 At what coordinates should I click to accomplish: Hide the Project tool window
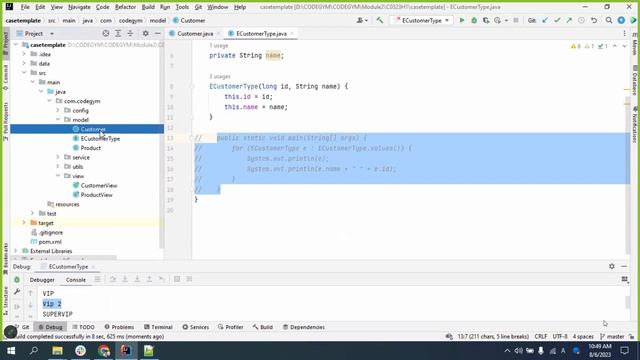pyautogui.click(x=158, y=33)
